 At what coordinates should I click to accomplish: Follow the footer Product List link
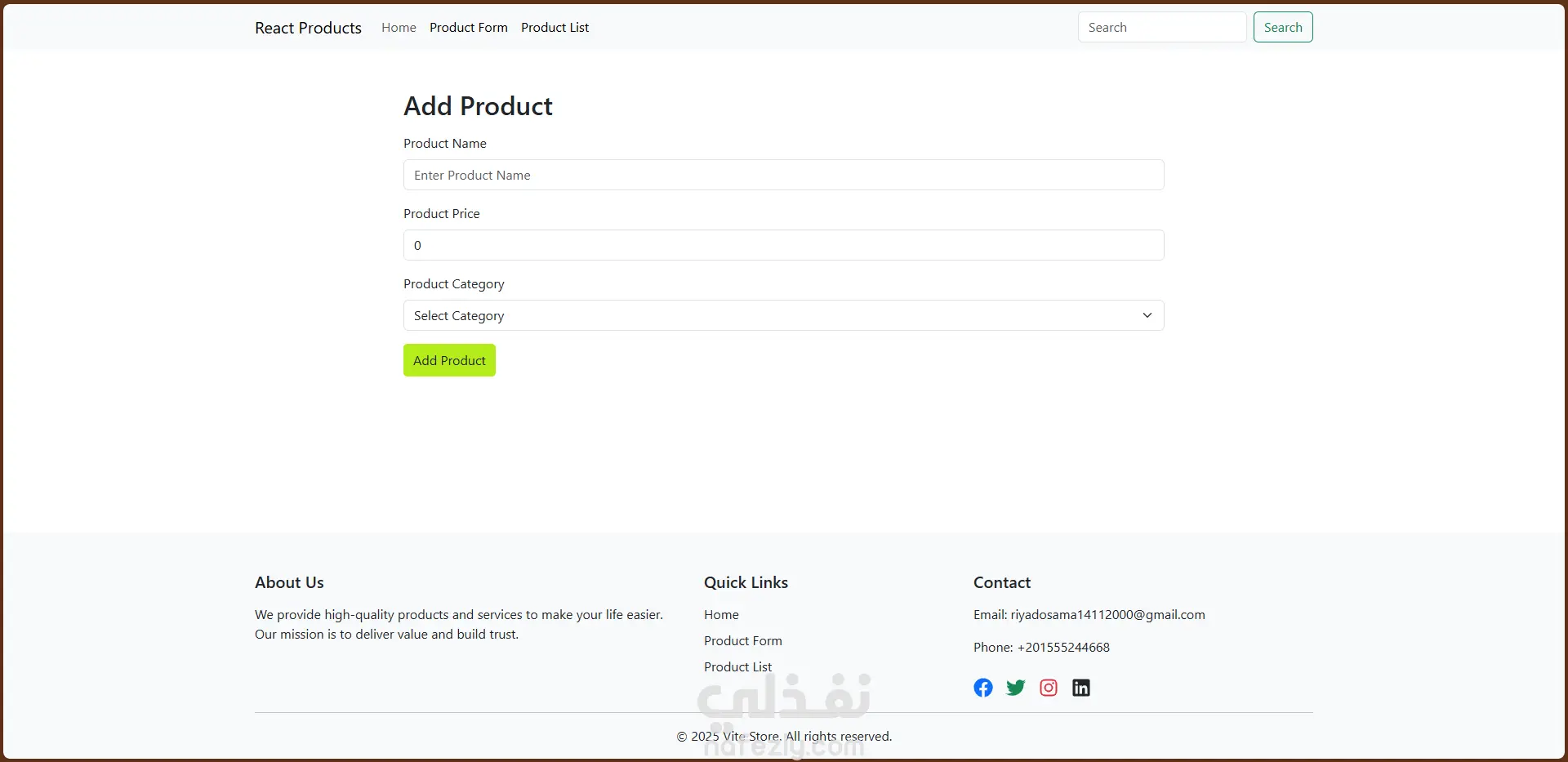click(x=737, y=667)
